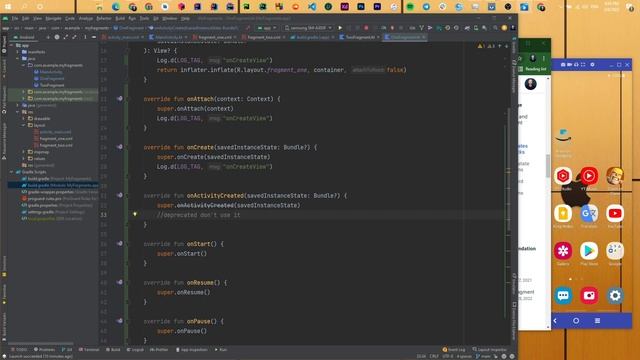Click the override gutter icon beside onCreate
This screenshot has width=640, height=360.
[x=120, y=147]
